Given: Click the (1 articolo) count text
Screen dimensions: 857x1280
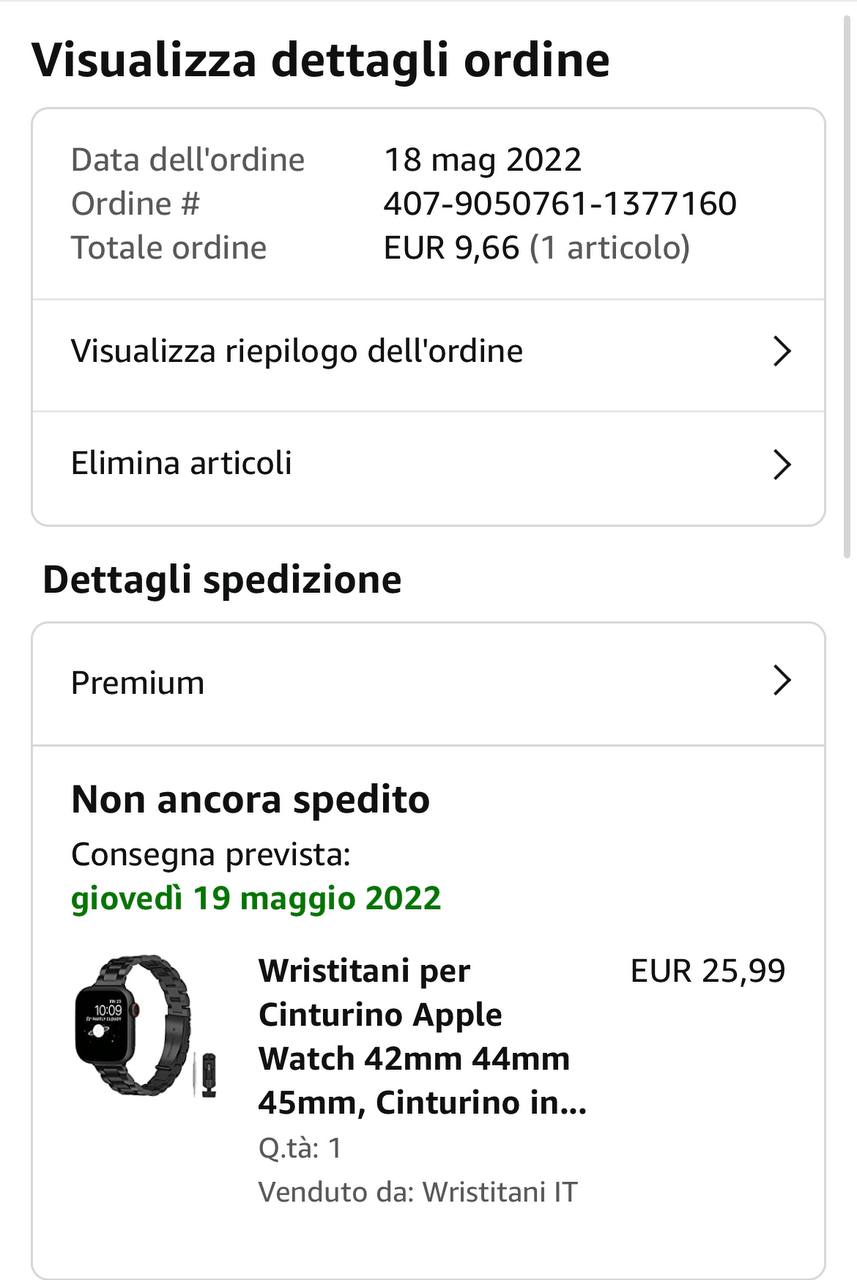Looking at the screenshot, I should coord(609,248).
